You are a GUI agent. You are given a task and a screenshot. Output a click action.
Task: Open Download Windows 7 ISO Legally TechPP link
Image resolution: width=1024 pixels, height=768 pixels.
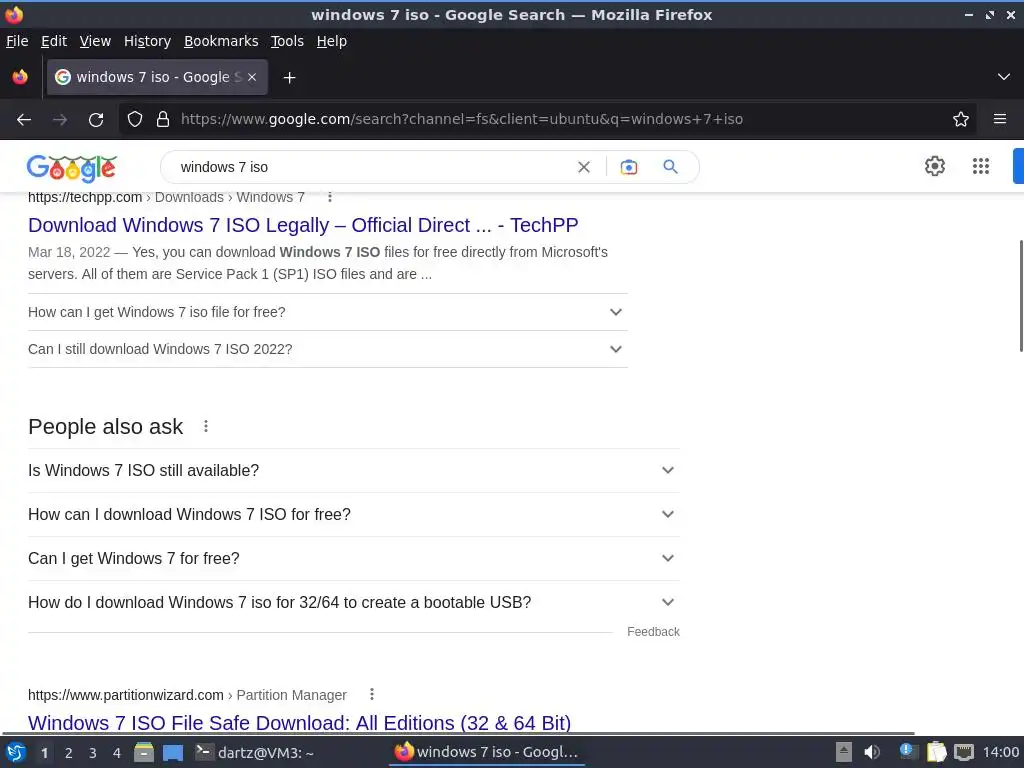click(x=303, y=225)
